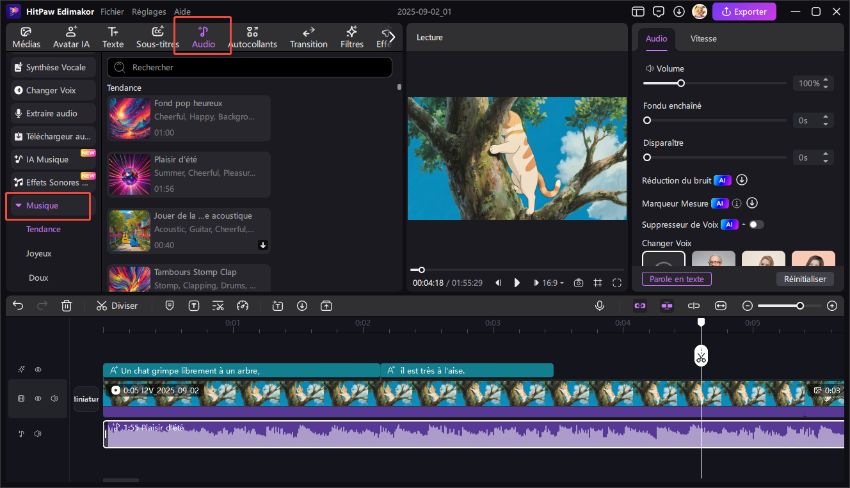The height and width of the screenshot is (488, 850).
Task: Show more tool categories with the right arrow
Action: click(391, 37)
